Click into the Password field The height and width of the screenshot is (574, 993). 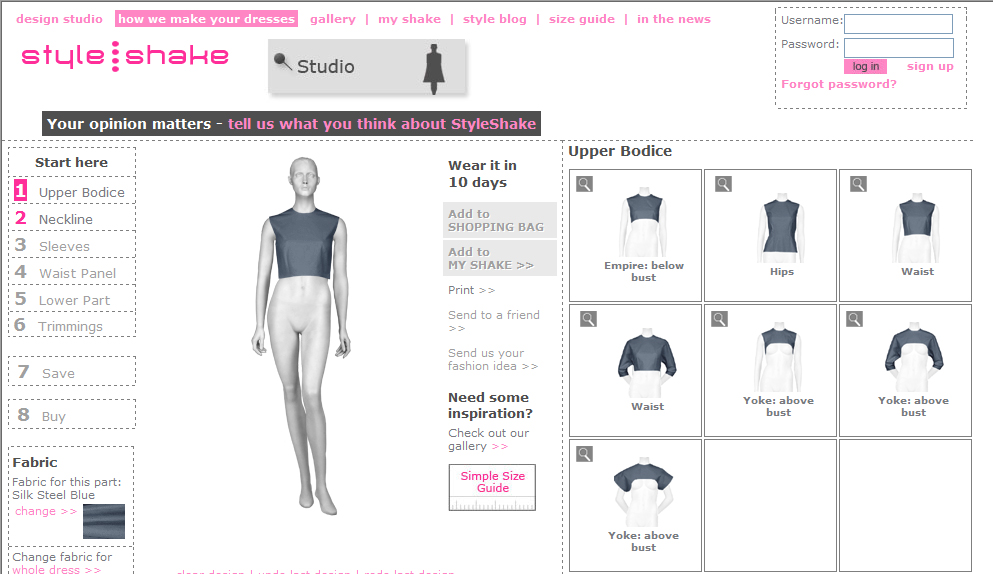coord(899,48)
